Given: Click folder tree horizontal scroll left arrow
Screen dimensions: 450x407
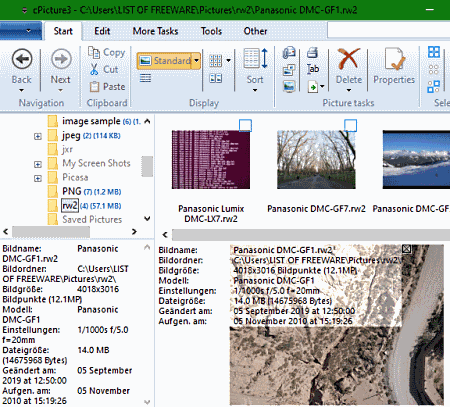Looking at the screenshot, I should [x=6, y=231].
